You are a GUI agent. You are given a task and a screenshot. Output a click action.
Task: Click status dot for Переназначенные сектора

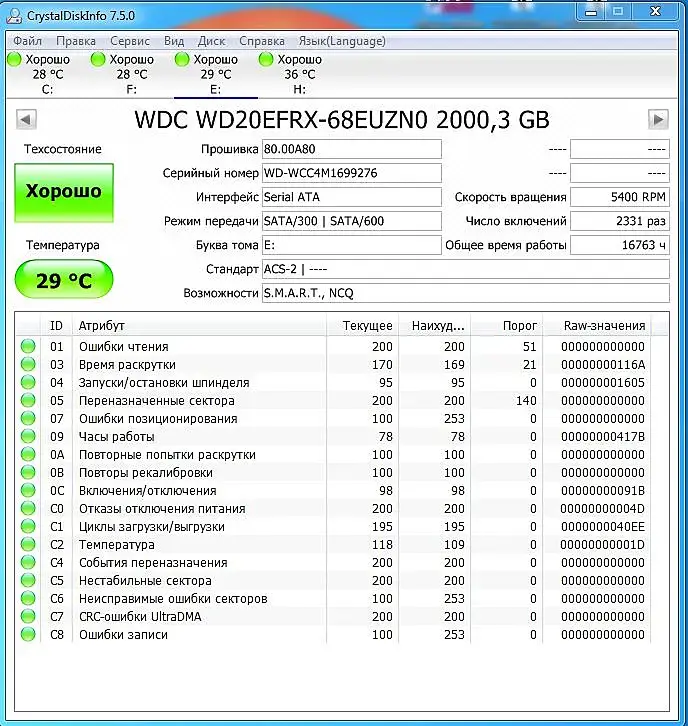tap(28, 401)
